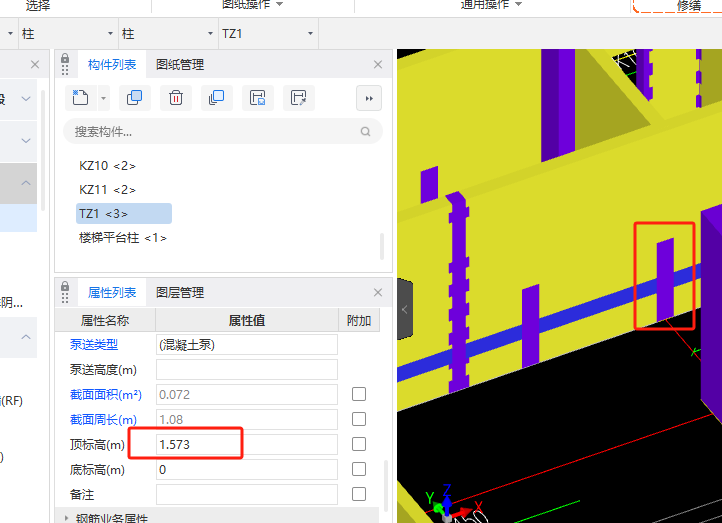Image resolution: width=722 pixels, height=523 pixels.
Task: Click the 属性值 column header
Action: [x=247, y=320]
